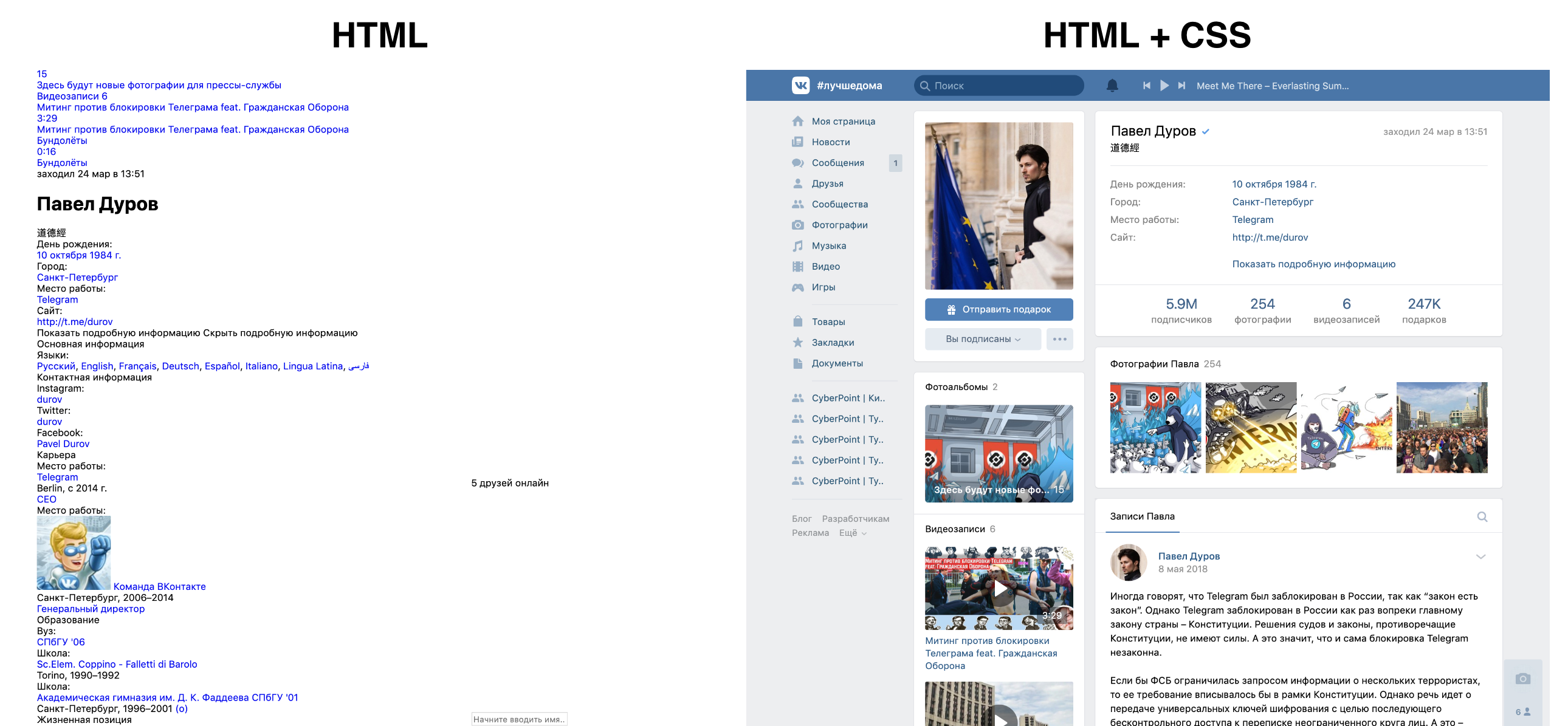Viewport: 1568px width, 726px height.
Task: Click the Разработчикам footer link
Action: [x=855, y=518]
